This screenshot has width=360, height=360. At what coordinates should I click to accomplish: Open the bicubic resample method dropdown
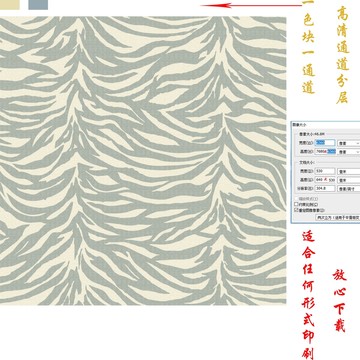click(338, 217)
